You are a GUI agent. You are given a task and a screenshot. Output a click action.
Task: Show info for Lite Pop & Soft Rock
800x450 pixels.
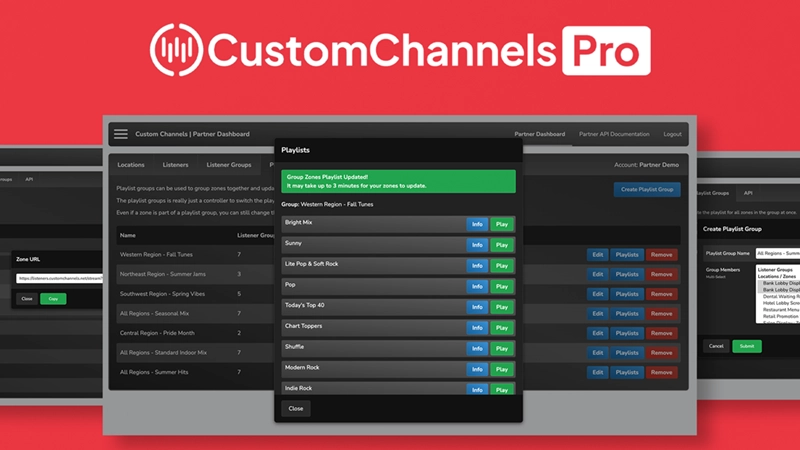click(x=477, y=266)
